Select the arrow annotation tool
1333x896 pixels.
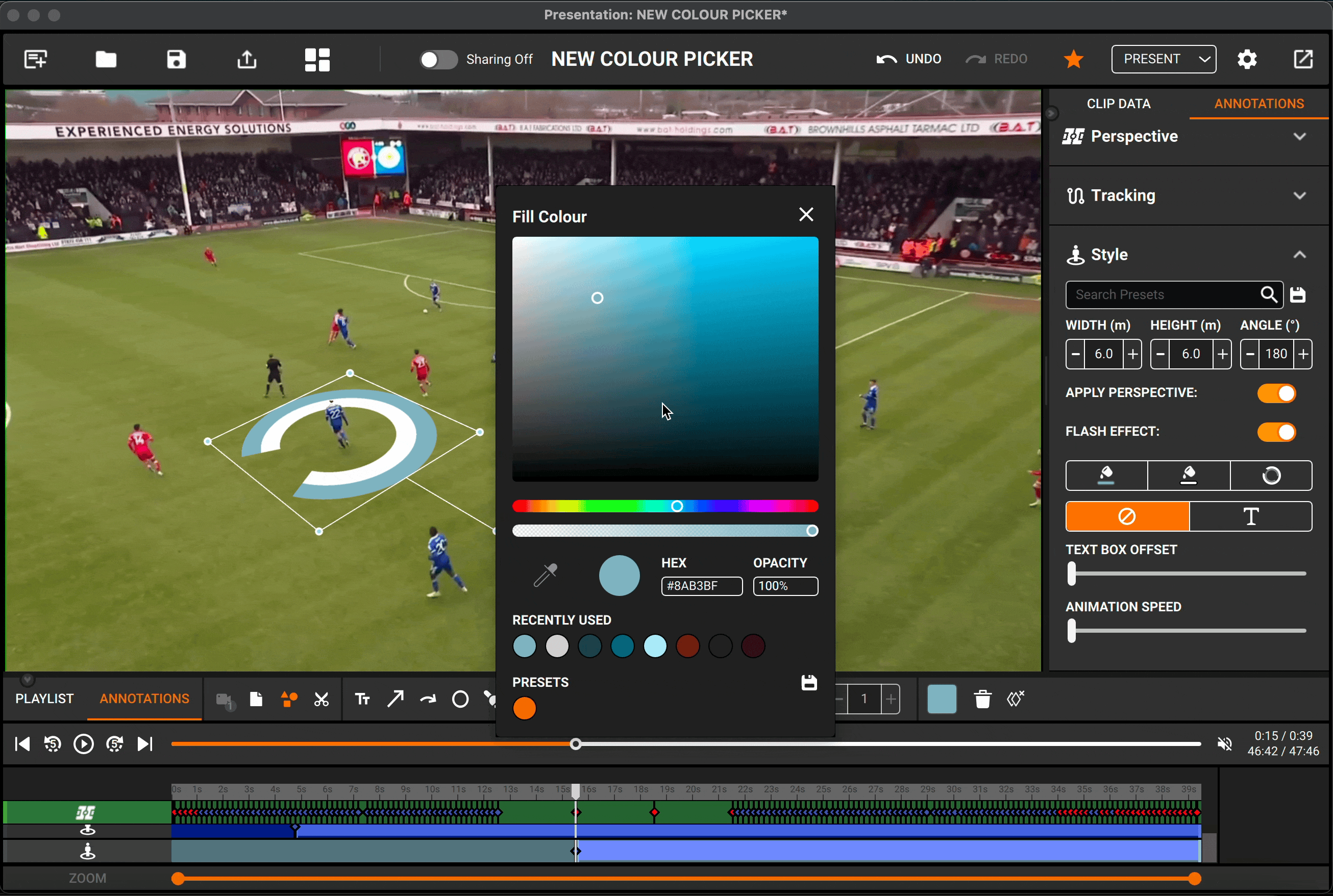coord(395,699)
